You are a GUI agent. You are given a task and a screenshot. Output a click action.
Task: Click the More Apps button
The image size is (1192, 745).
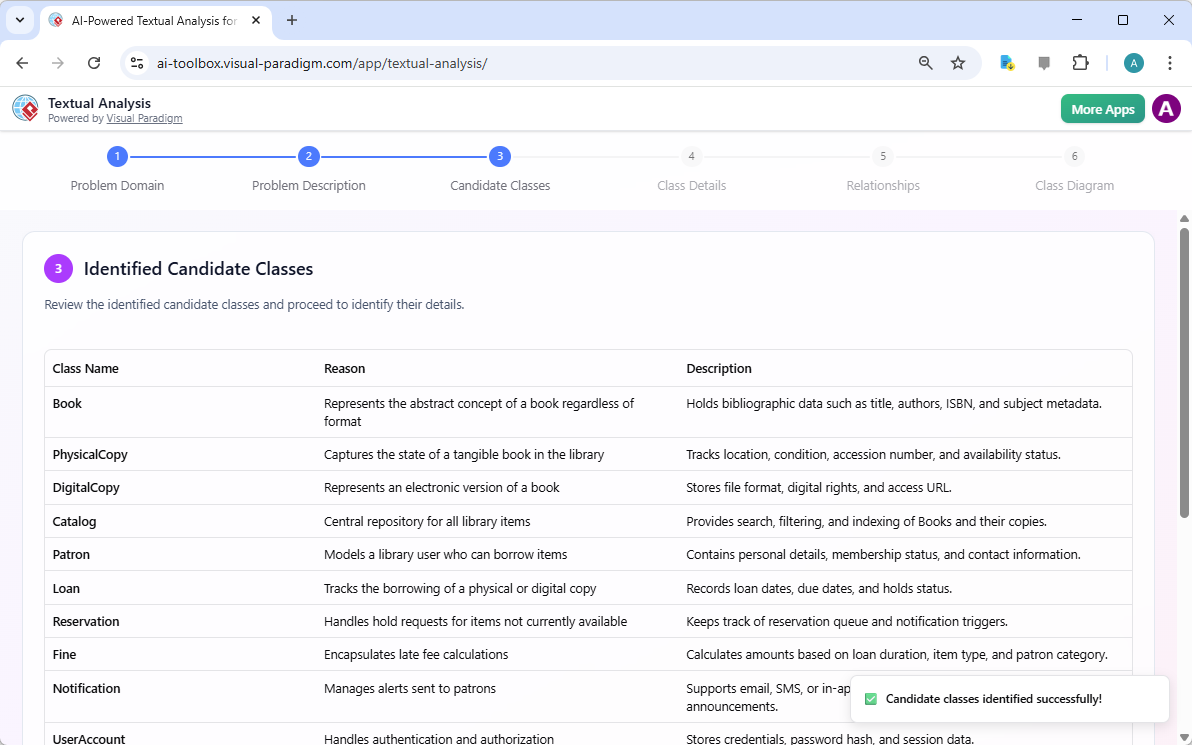[1102, 109]
